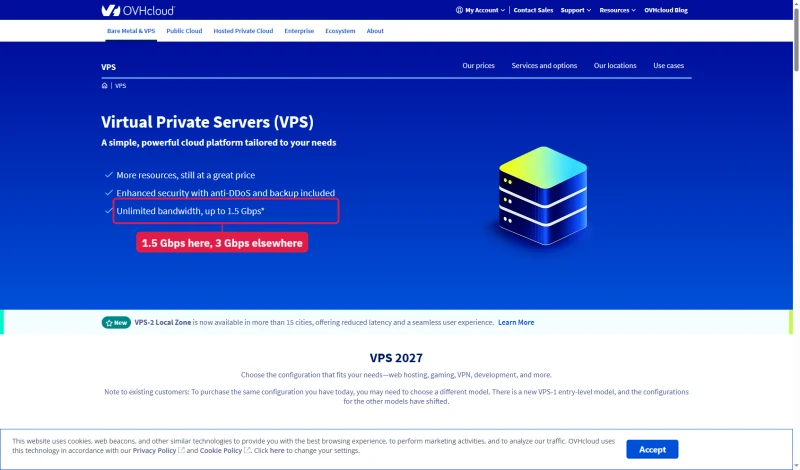Go to Use cases section

(x=668, y=65)
